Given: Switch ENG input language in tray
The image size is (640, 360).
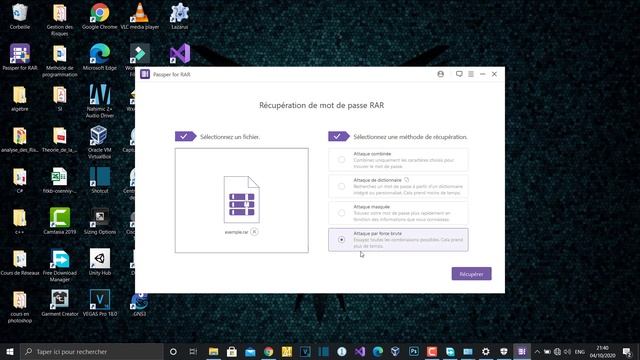Looking at the screenshot, I should click(580, 351).
